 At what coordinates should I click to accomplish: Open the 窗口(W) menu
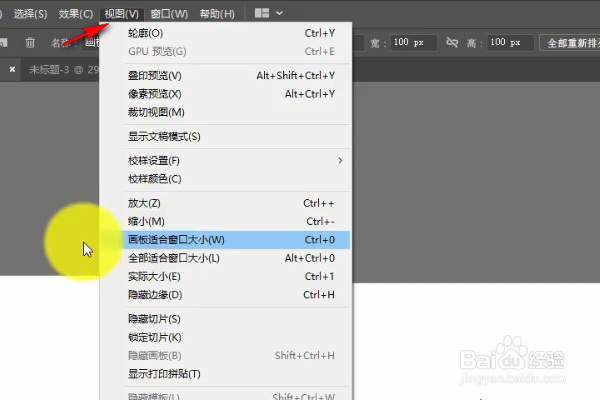(169, 14)
